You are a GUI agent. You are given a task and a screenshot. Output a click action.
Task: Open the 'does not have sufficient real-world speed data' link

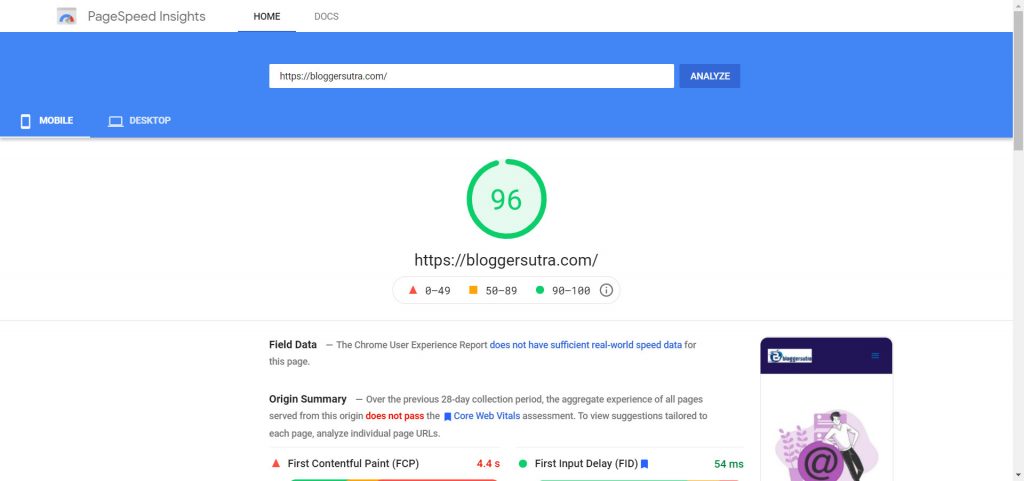(x=586, y=345)
